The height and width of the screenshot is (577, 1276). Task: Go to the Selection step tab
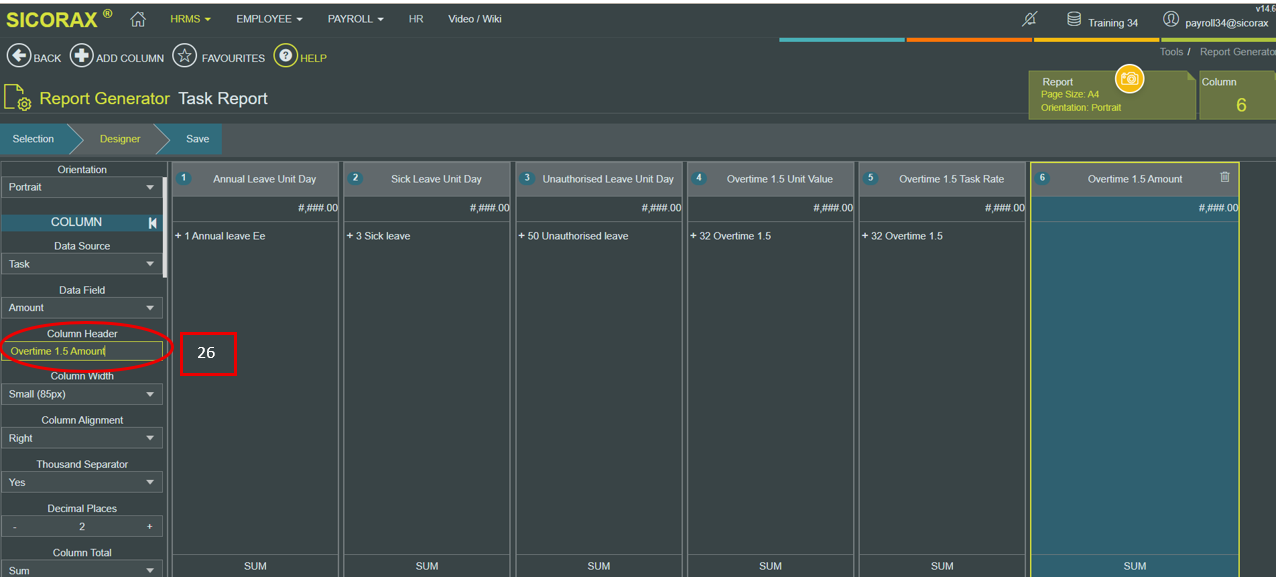coord(33,139)
